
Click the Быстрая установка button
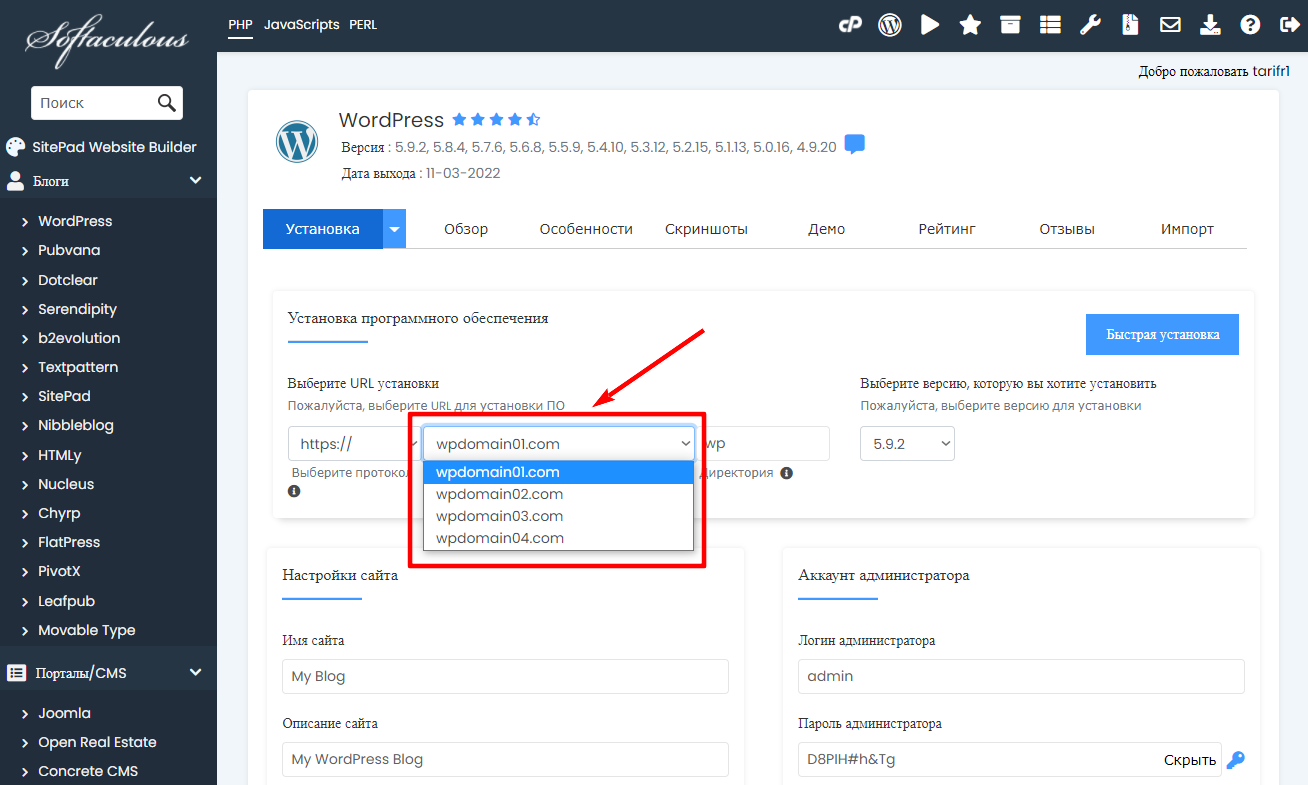point(1162,335)
